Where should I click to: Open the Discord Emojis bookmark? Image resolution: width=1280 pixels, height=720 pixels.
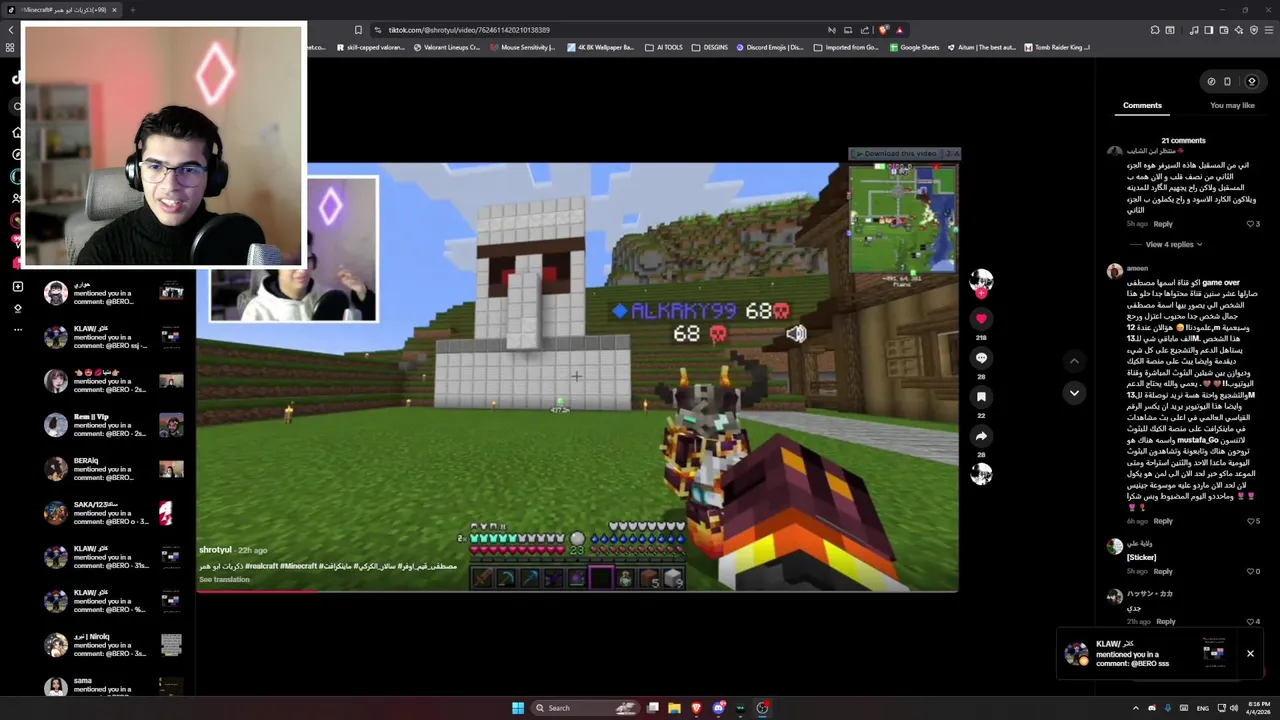pos(770,47)
